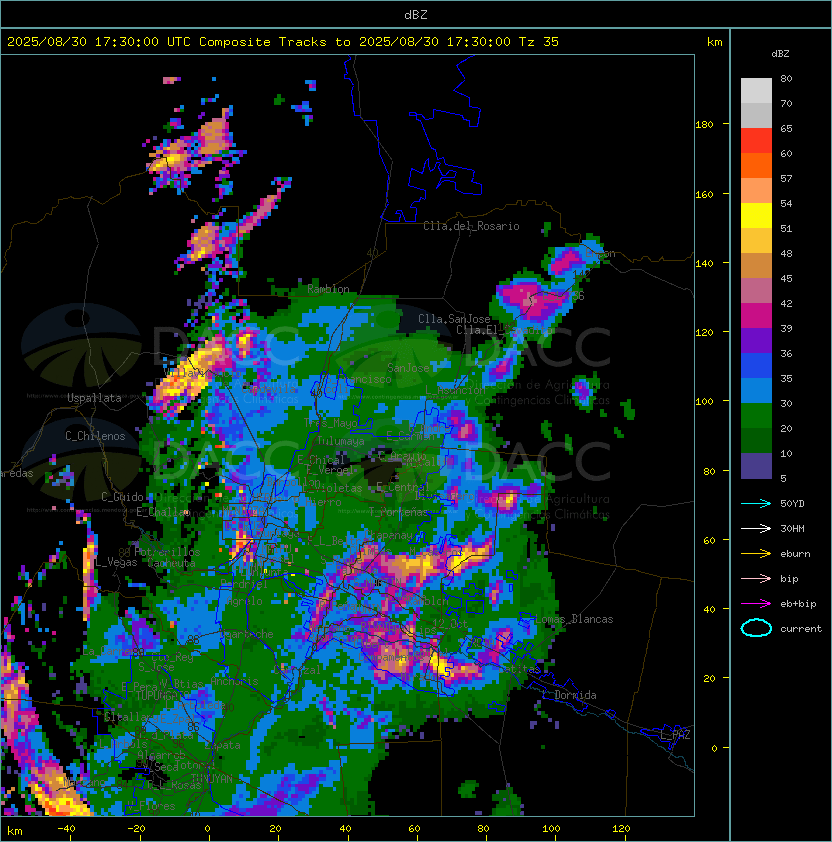
Task: Click the Tres_Mayo place label
Action: (x=330, y=423)
